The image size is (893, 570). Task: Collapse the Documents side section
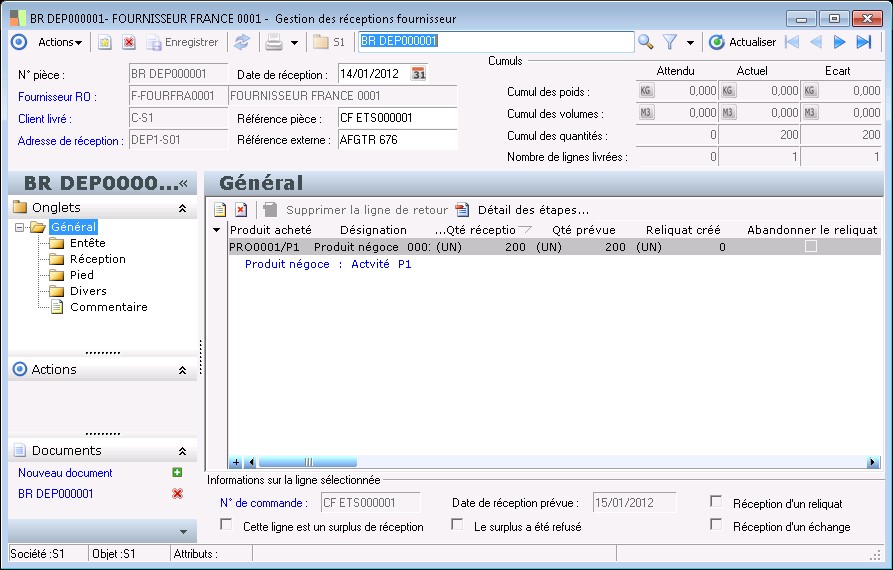(x=182, y=452)
